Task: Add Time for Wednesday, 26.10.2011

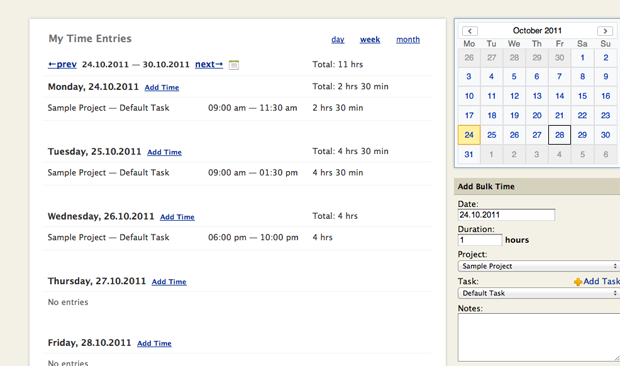Action: [177, 217]
